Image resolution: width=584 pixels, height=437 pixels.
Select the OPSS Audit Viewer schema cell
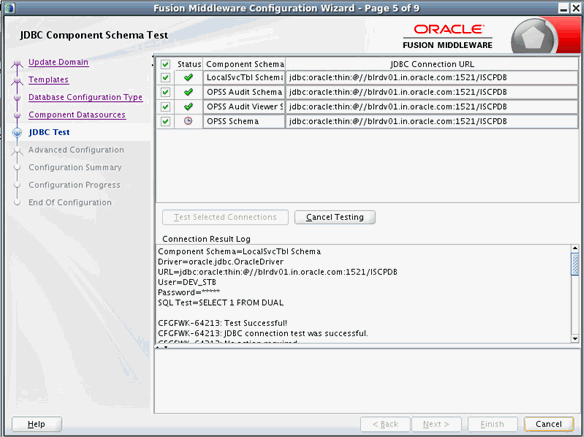point(244,107)
